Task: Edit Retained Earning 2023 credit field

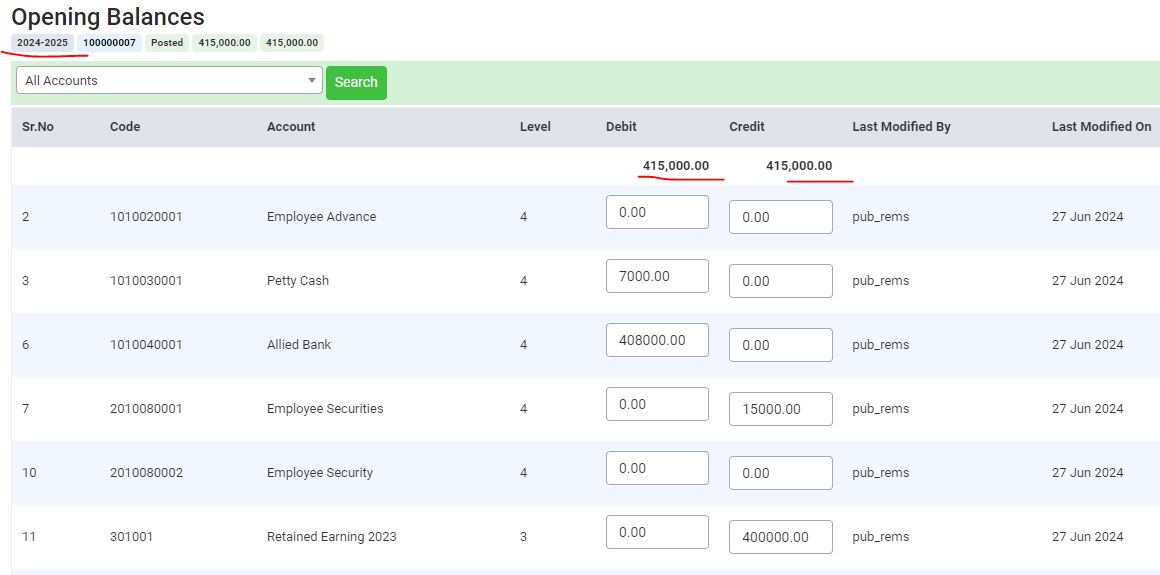Action: coord(780,537)
